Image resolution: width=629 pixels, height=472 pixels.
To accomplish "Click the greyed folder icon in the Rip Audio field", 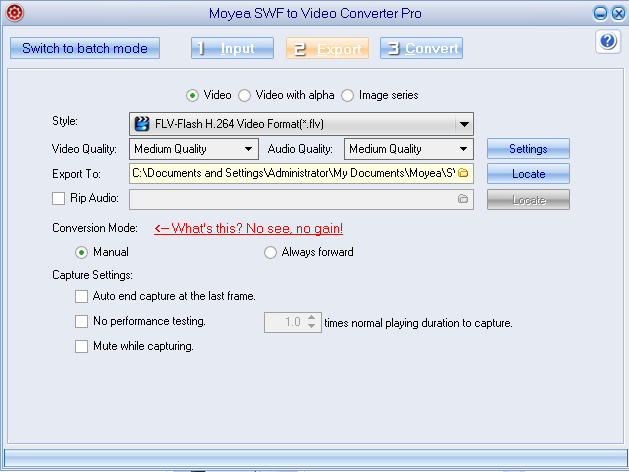I will tap(463, 199).
